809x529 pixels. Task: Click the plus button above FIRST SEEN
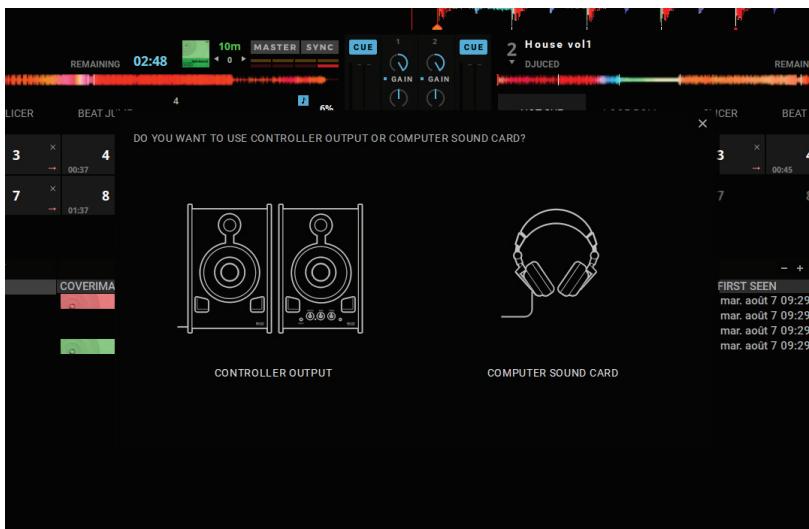coord(800,268)
